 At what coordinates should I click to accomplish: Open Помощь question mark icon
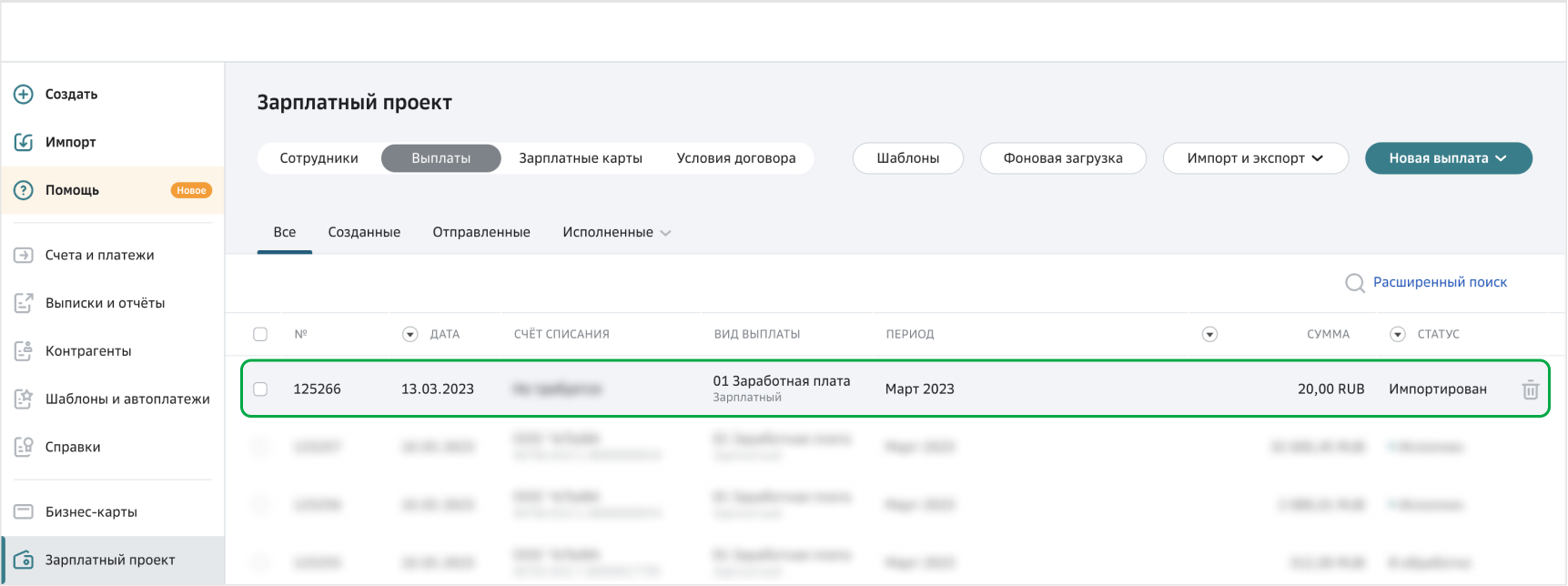tap(24, 190)
